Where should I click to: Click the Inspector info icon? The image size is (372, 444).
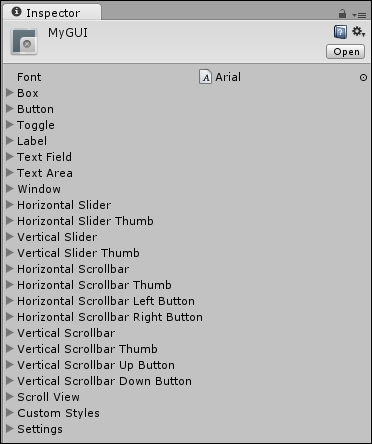[16, 12]
